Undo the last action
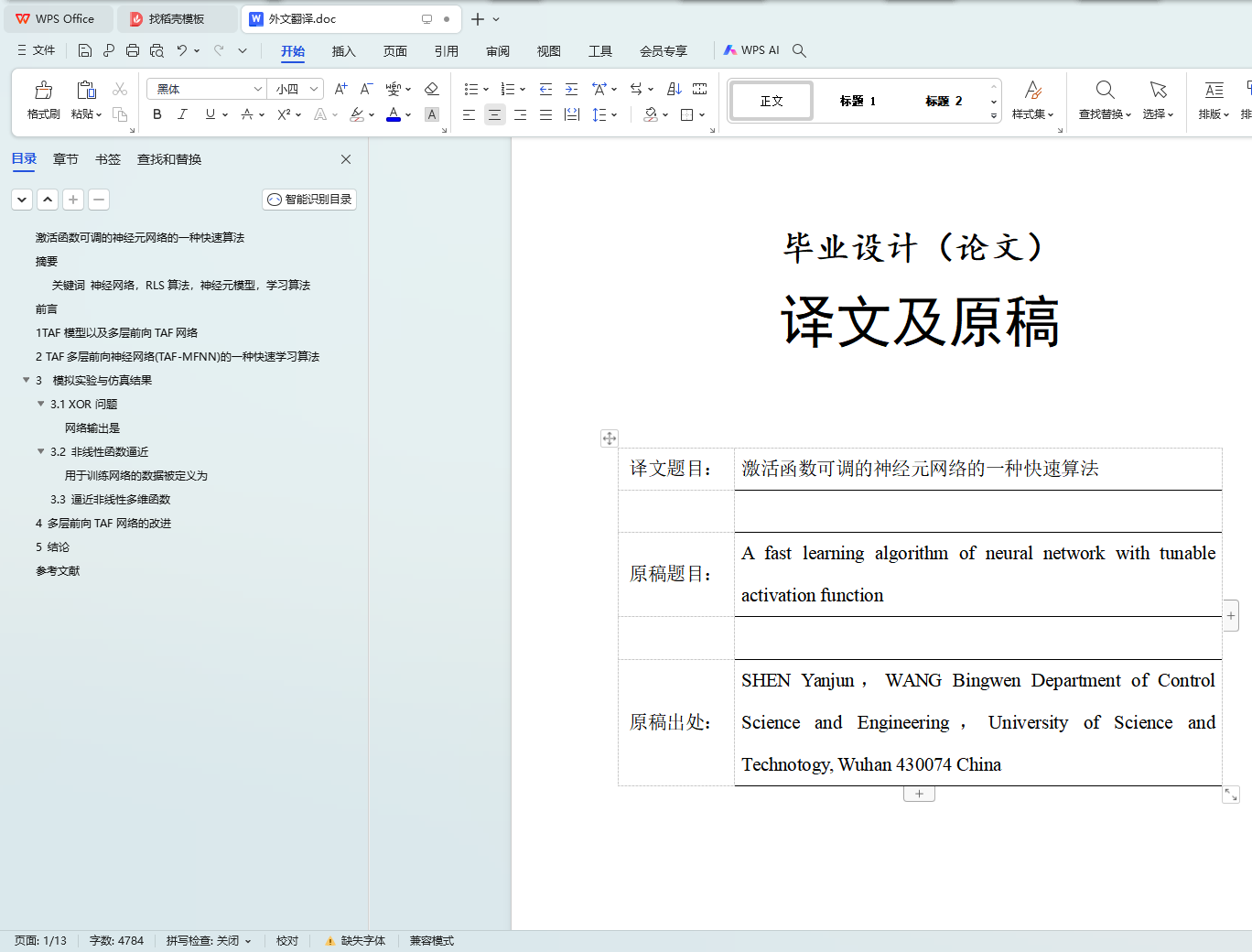The width and height of the screenshot is (1252, 952). 182,50
